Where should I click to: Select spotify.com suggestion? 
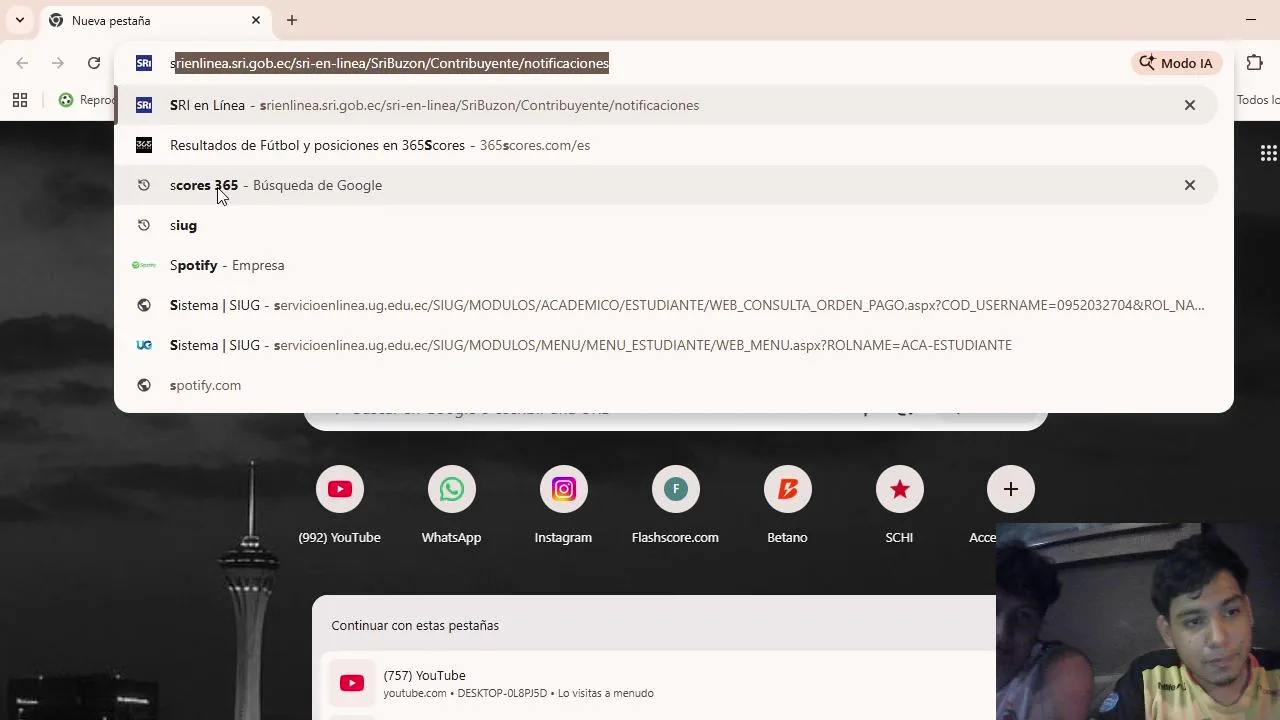click(665, 385)
